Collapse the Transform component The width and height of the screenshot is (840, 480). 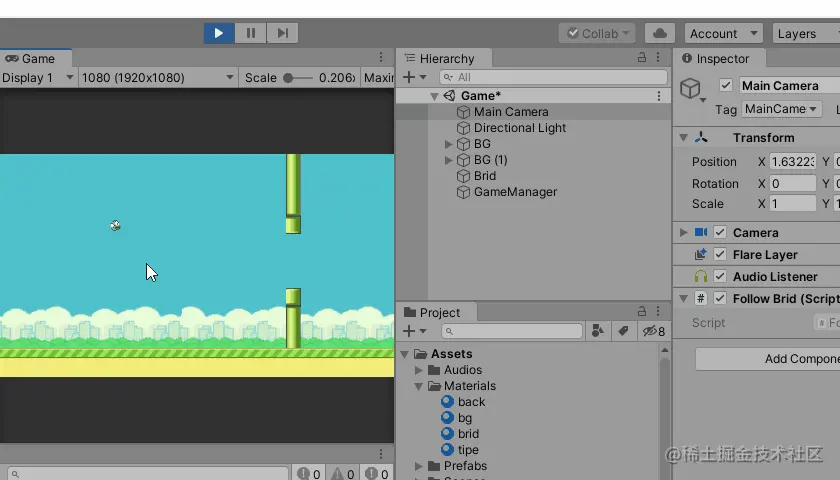point(684,138)
